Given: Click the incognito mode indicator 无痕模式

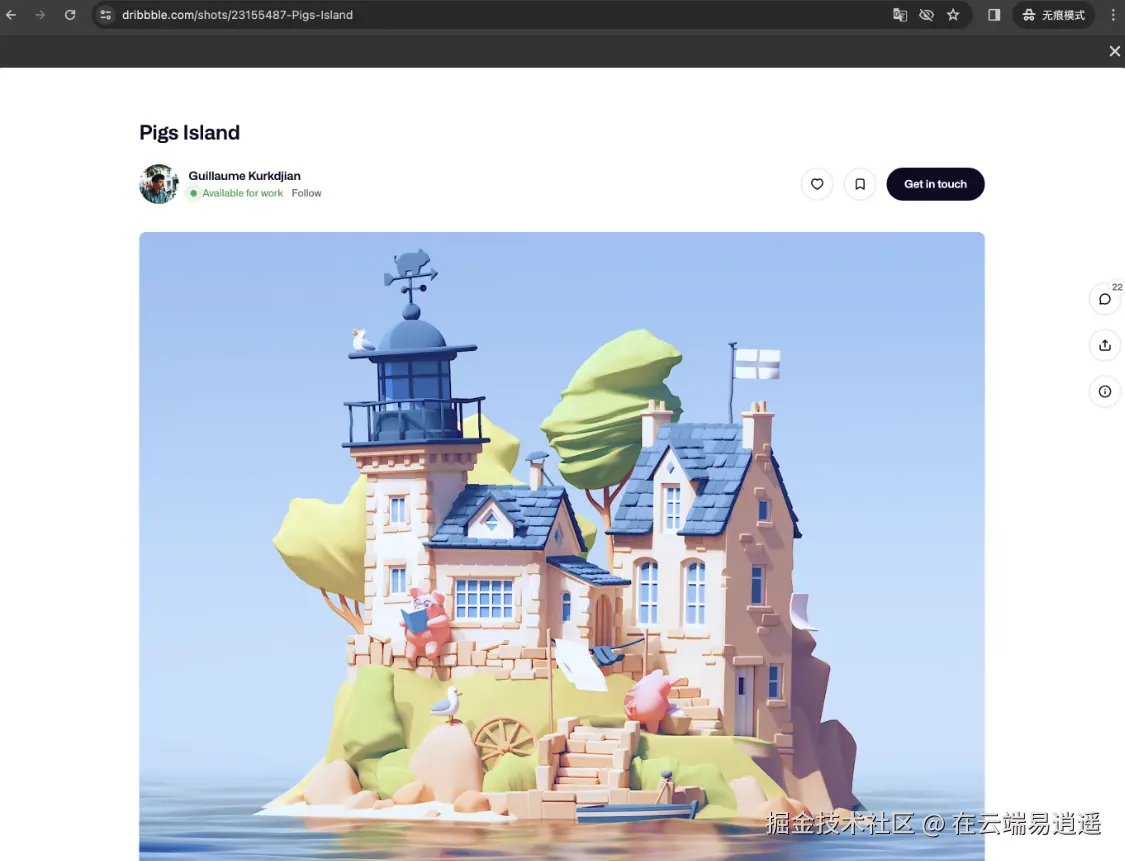Looking at the screenshot, I should tap(1053, 15).
